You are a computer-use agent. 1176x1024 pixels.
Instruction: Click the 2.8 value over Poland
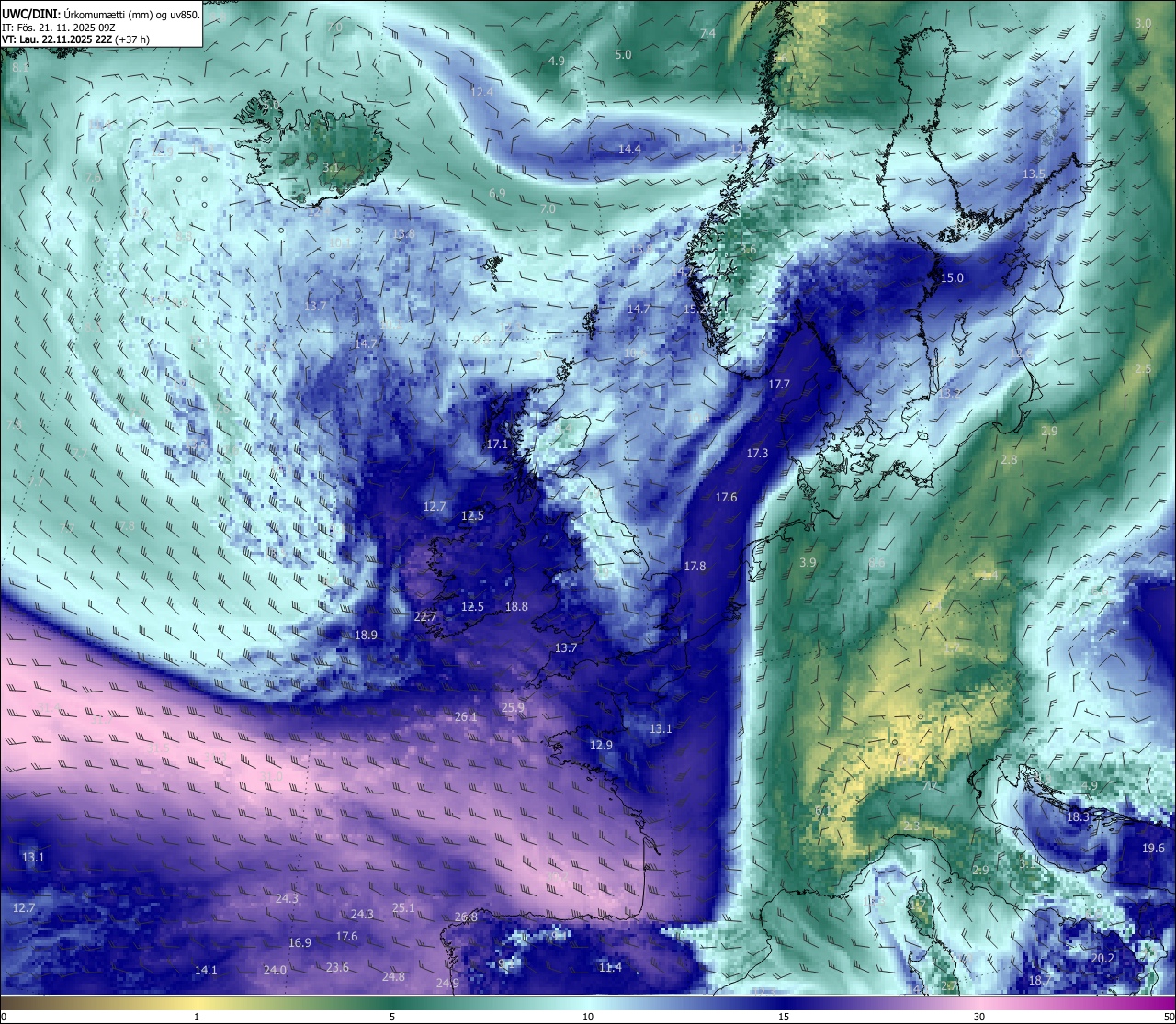pos(1009,460)
